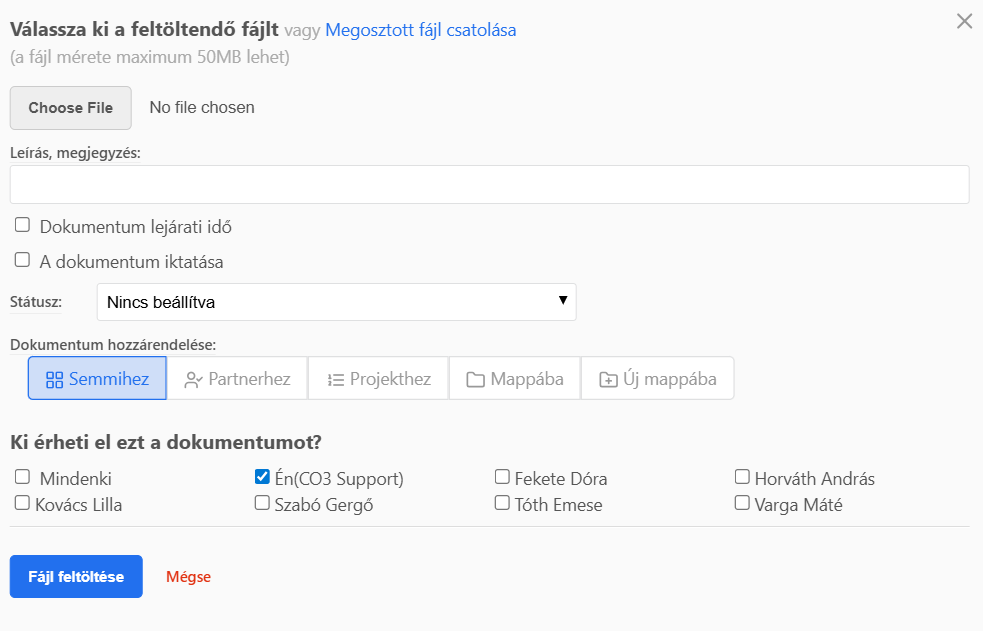
Task: Enable Dokumentum lejárati idő checkbox
Action: pyautogui.click(x=22, y=225)
